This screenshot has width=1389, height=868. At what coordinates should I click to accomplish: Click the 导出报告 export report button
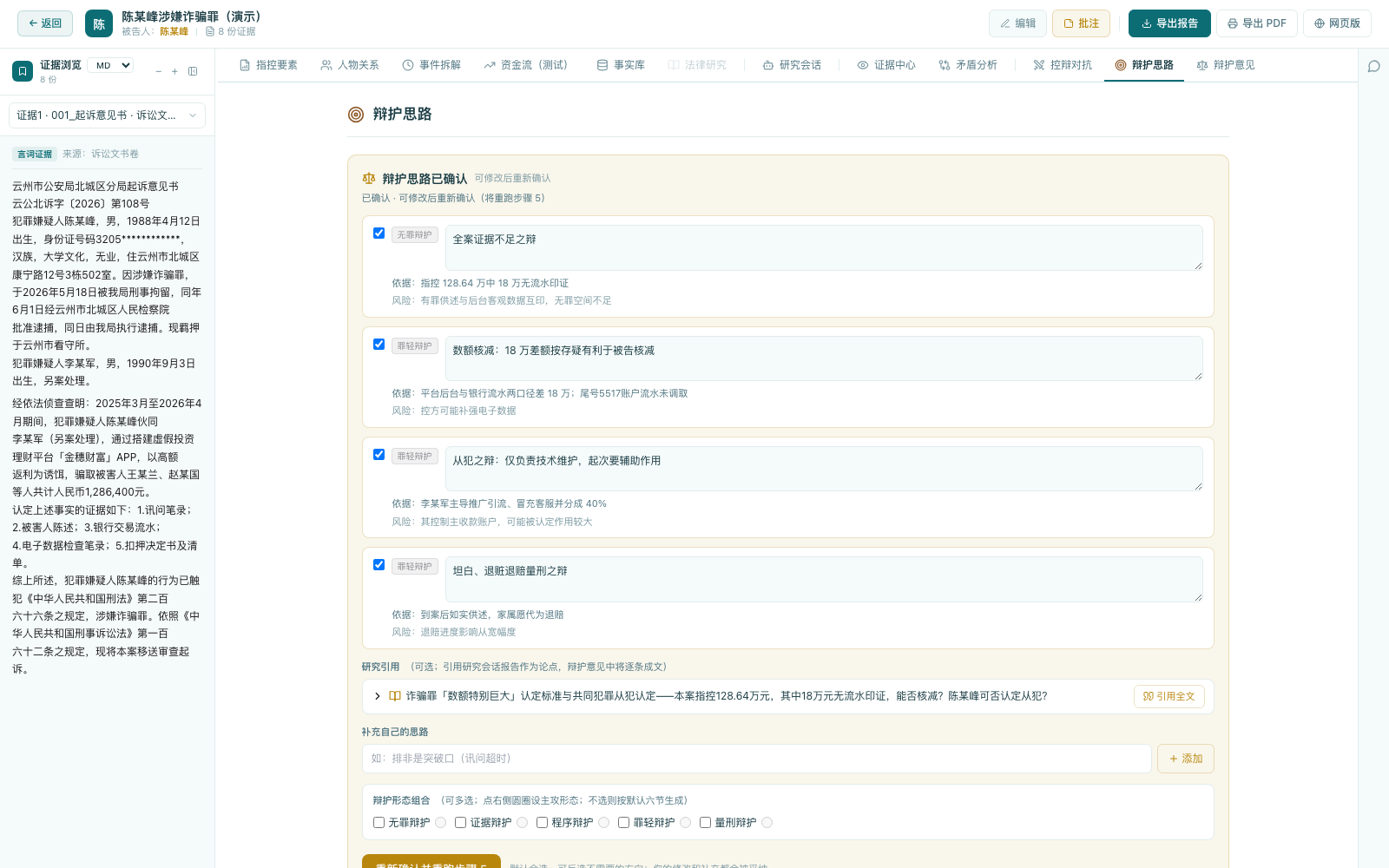click(x=1169, y=23)
